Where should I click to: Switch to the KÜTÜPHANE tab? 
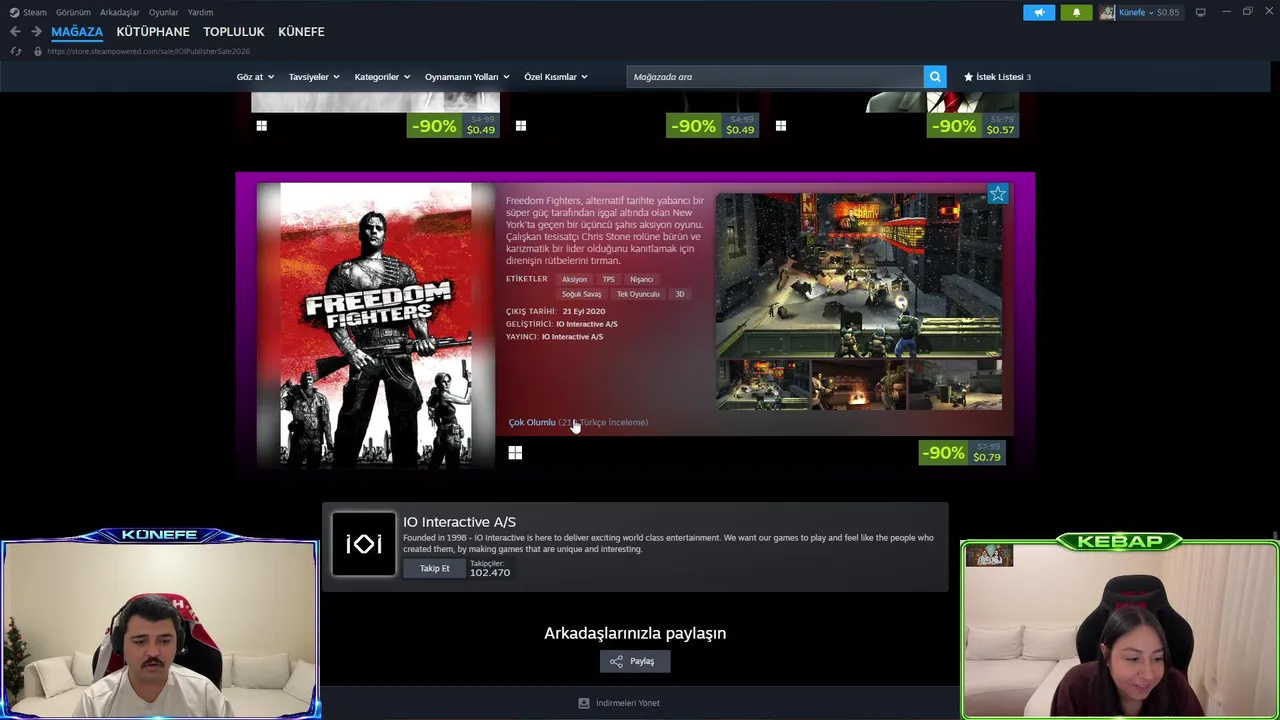coord(153,32)
